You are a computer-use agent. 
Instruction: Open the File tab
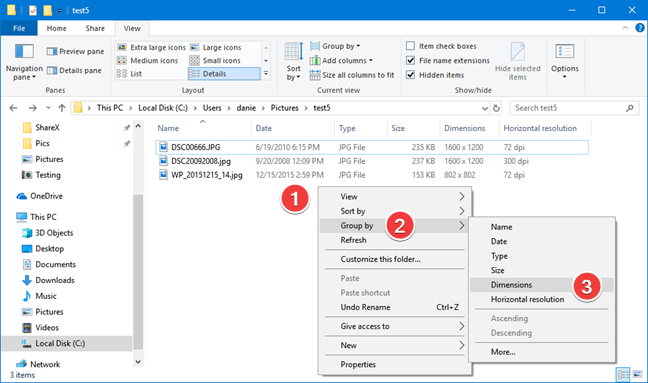(19, 28)
